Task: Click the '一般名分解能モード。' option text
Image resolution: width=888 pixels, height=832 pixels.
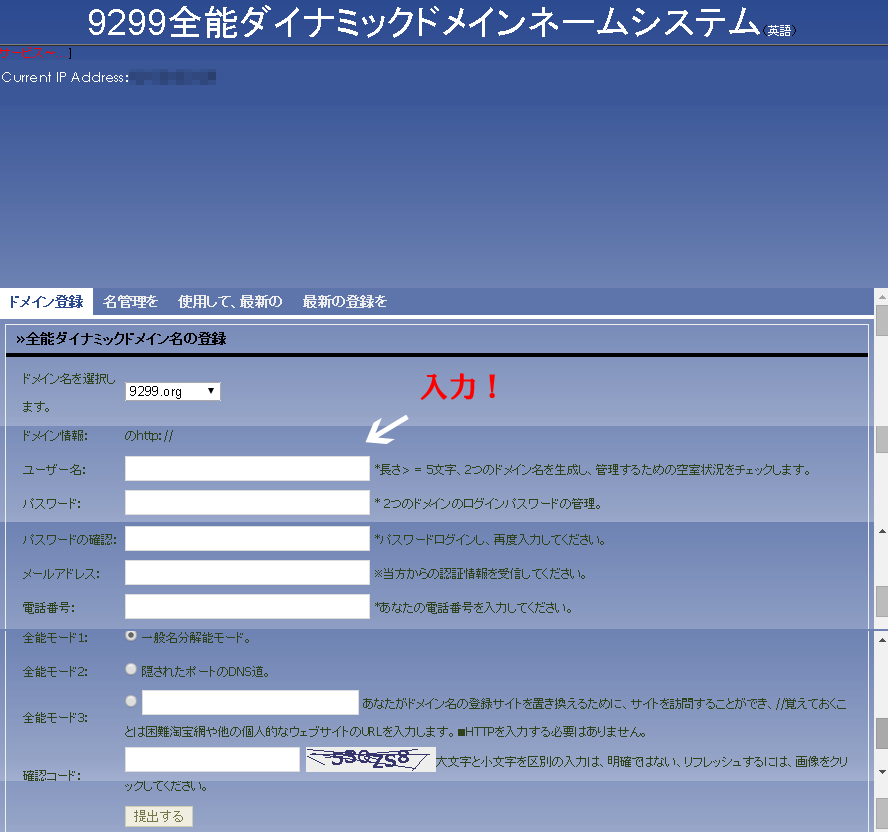Action: click(x=196, y=638)
